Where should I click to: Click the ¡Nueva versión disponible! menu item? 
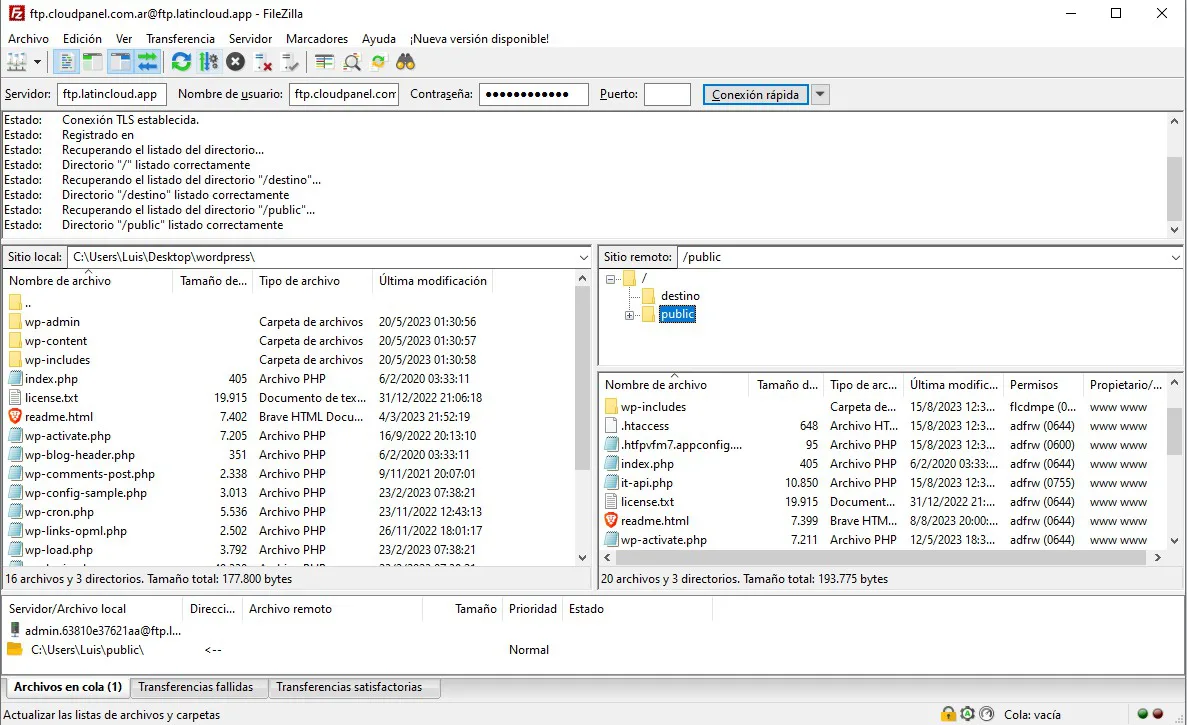pos(479,39)
